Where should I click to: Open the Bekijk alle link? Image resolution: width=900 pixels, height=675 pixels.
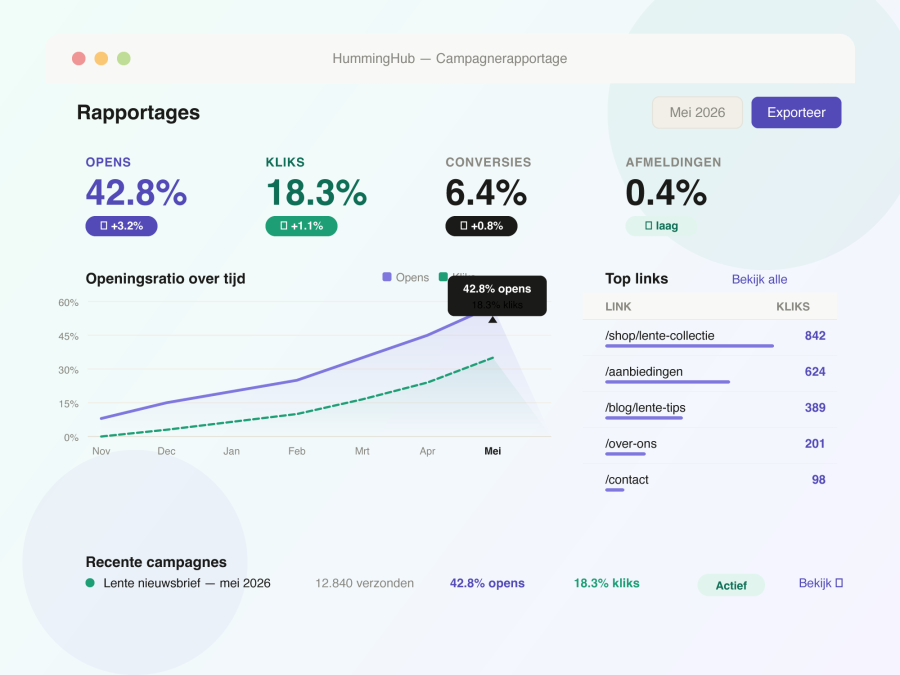(759, 280)
